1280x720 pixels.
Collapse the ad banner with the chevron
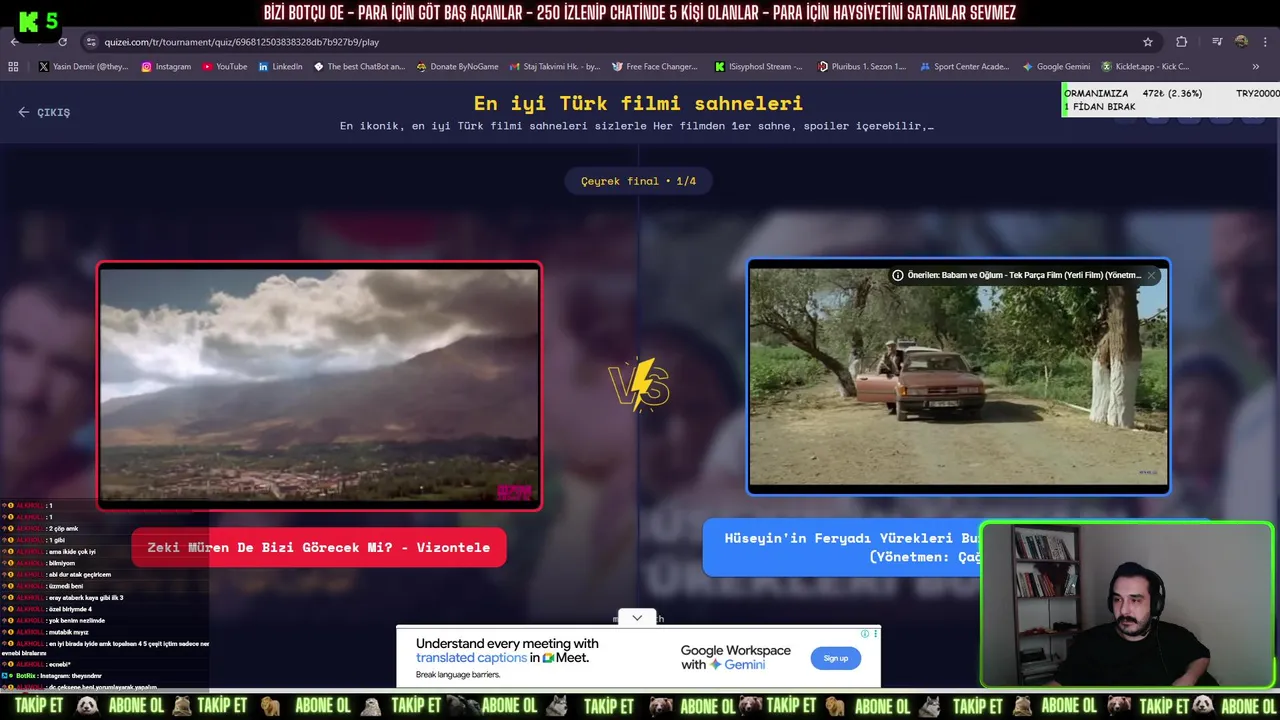coord(637,618)
